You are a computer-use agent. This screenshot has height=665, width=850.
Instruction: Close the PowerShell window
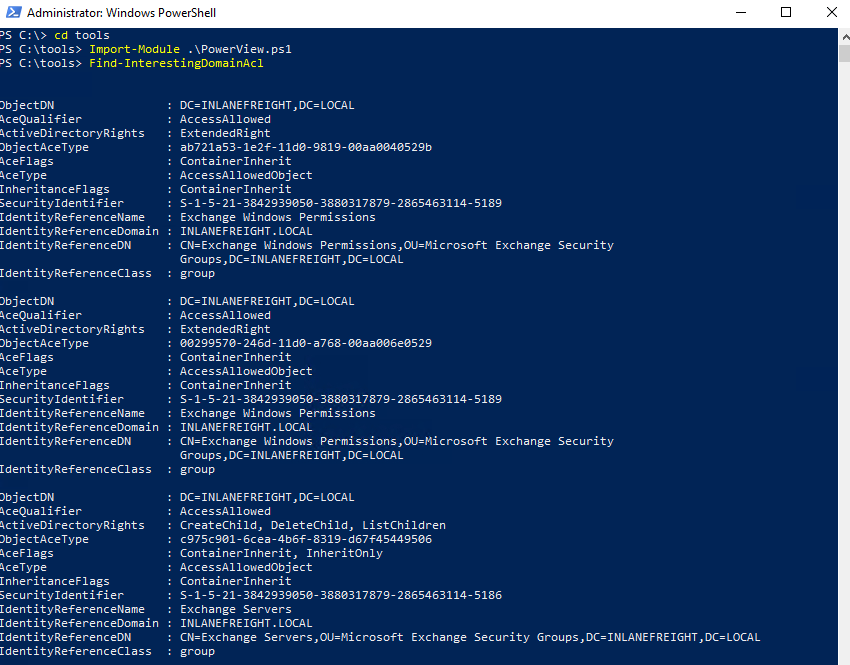[x=833, y=13]
